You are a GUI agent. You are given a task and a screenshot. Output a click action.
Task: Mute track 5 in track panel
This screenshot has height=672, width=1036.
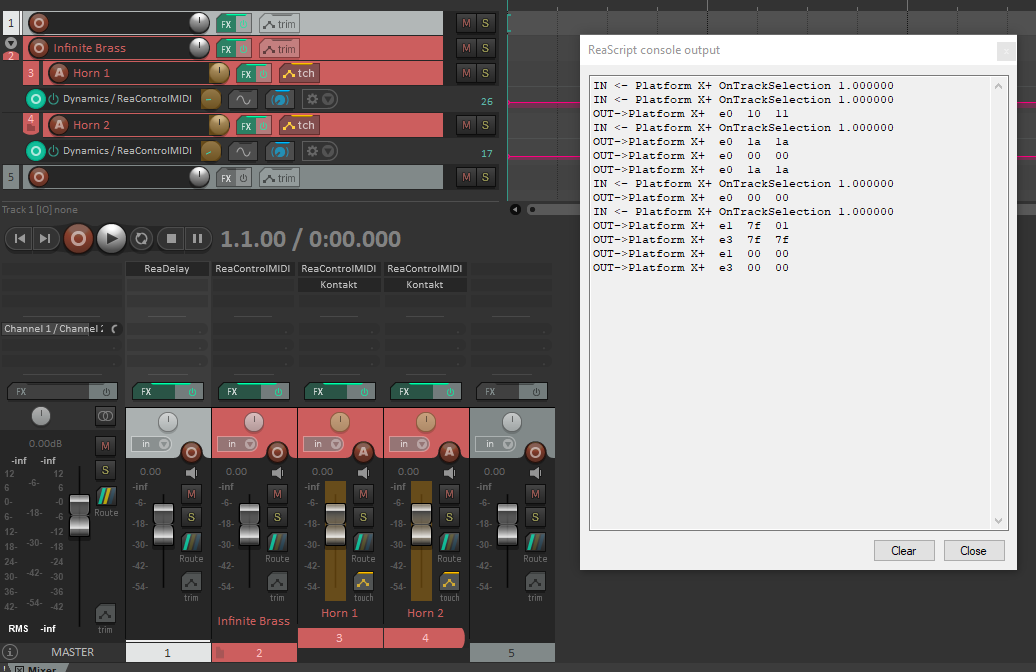(466, 177)
